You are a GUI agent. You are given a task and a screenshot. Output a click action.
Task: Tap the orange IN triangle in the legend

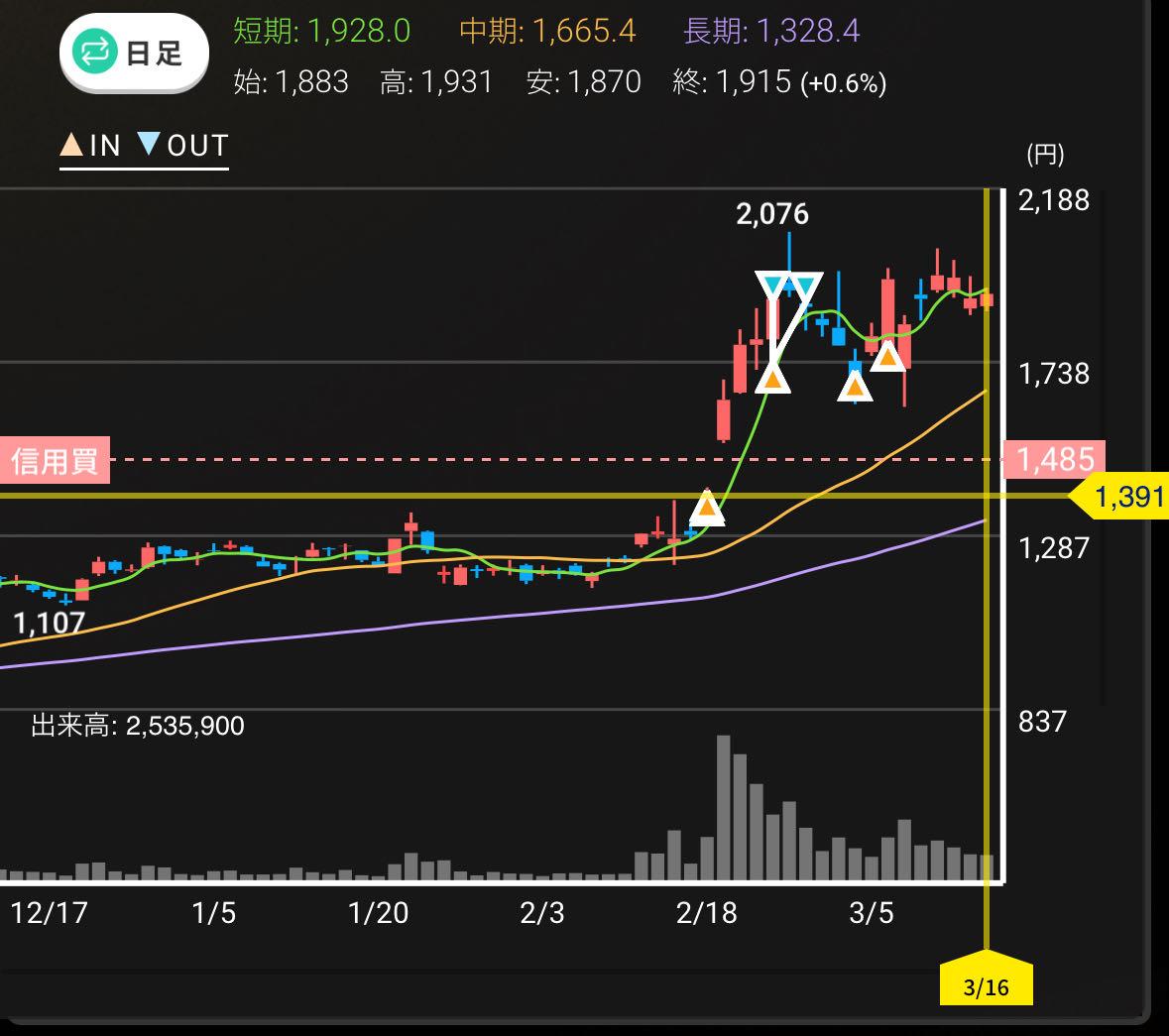click(x=71, y=146)
